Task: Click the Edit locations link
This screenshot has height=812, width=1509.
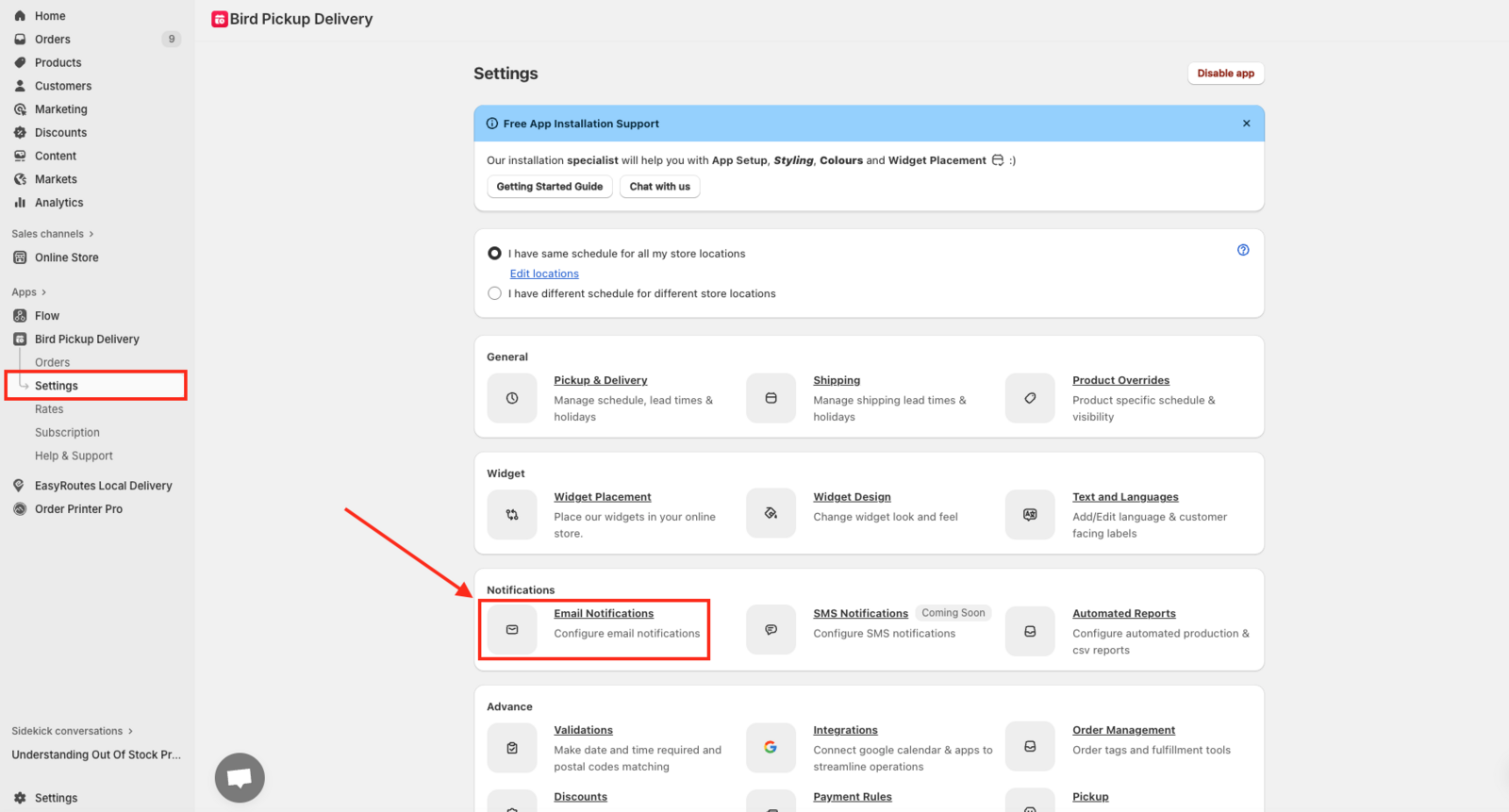Action: tap(544, 273)
